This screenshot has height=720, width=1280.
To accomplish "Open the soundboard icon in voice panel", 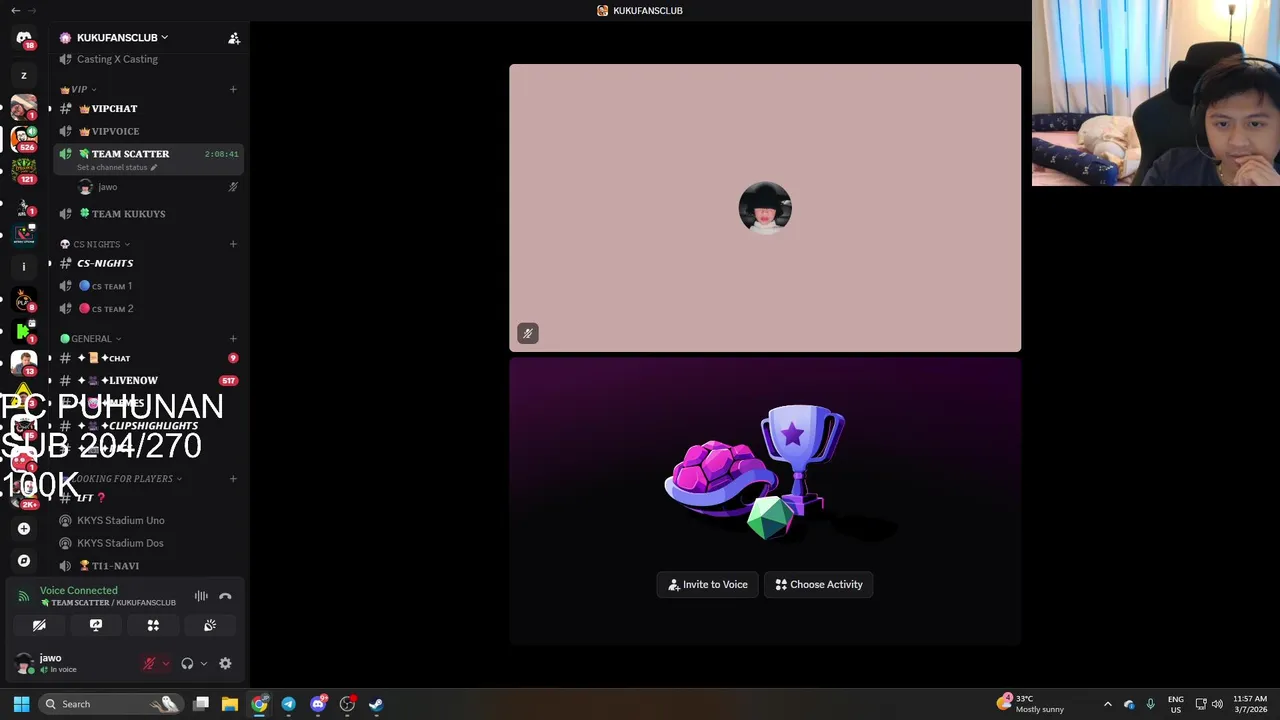I will pos(210,625).
